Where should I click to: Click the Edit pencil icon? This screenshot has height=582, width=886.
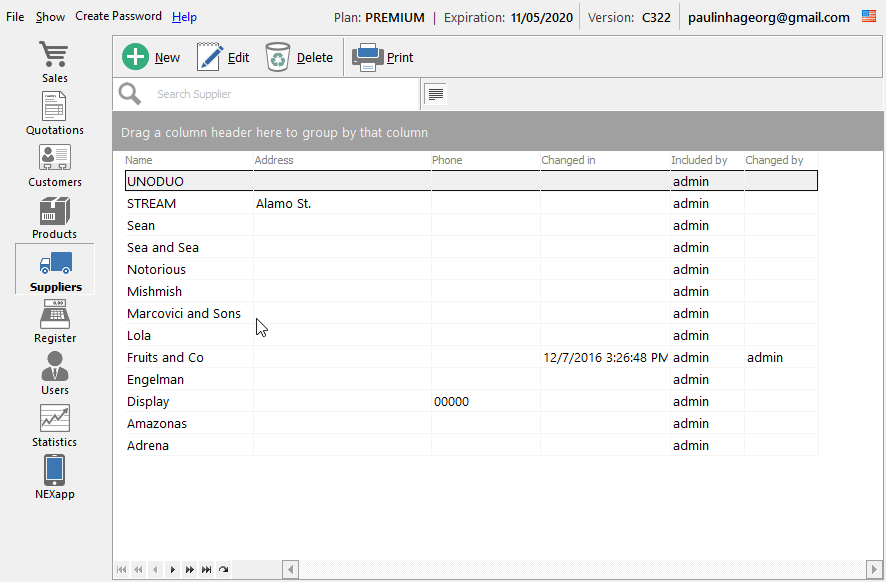(x=209, y=57)
